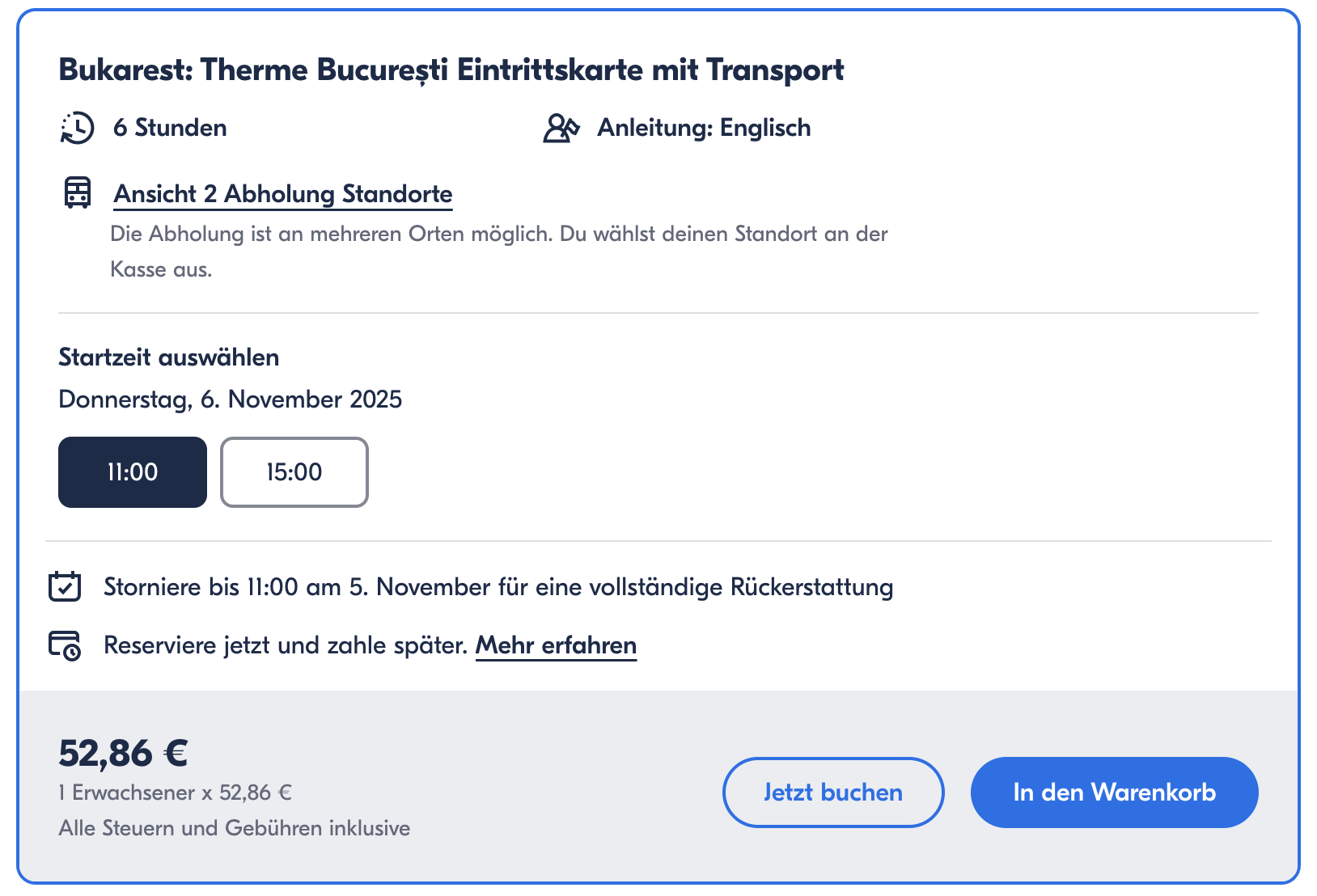Click the clock duration icon

click(78, 128)
